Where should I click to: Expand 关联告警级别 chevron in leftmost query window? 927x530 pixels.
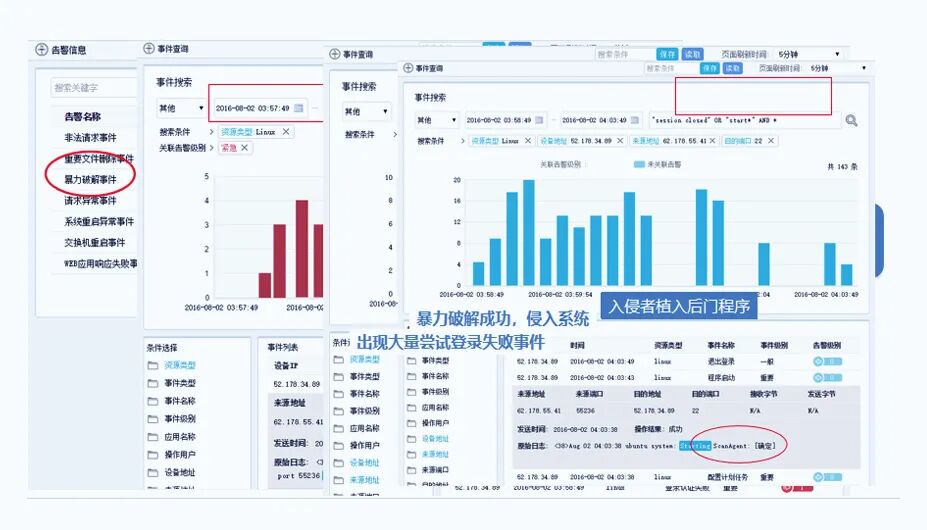(x=212, y=148)
